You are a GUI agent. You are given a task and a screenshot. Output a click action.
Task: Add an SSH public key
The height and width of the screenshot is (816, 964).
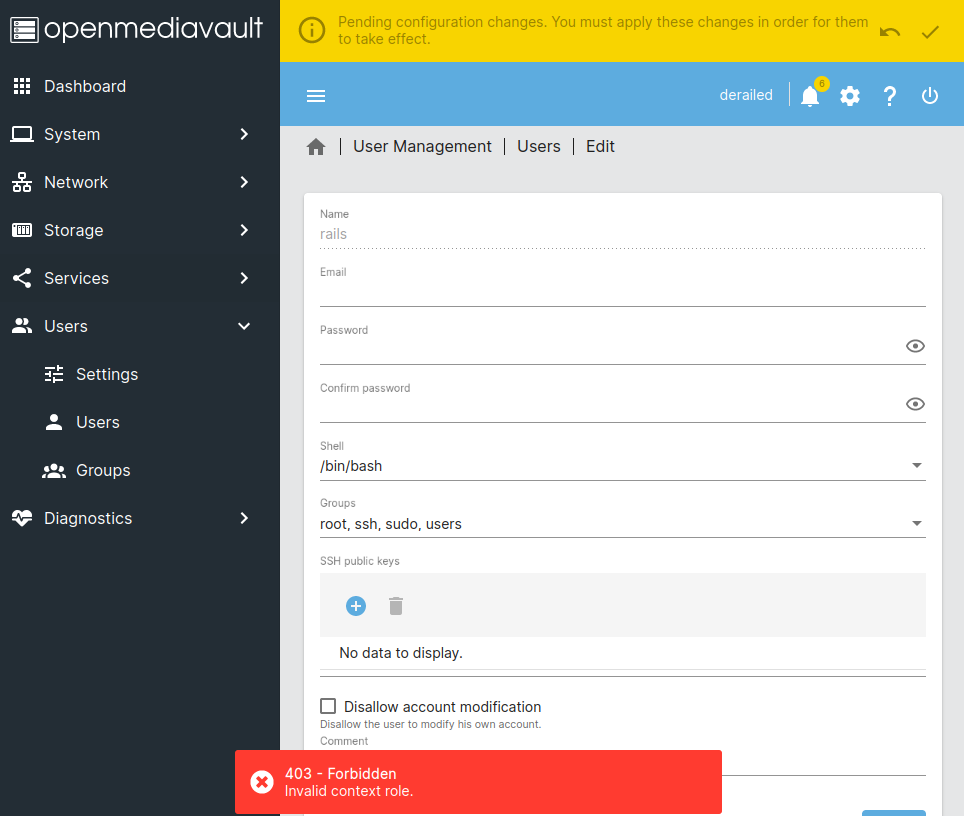(x=356, y=606)
